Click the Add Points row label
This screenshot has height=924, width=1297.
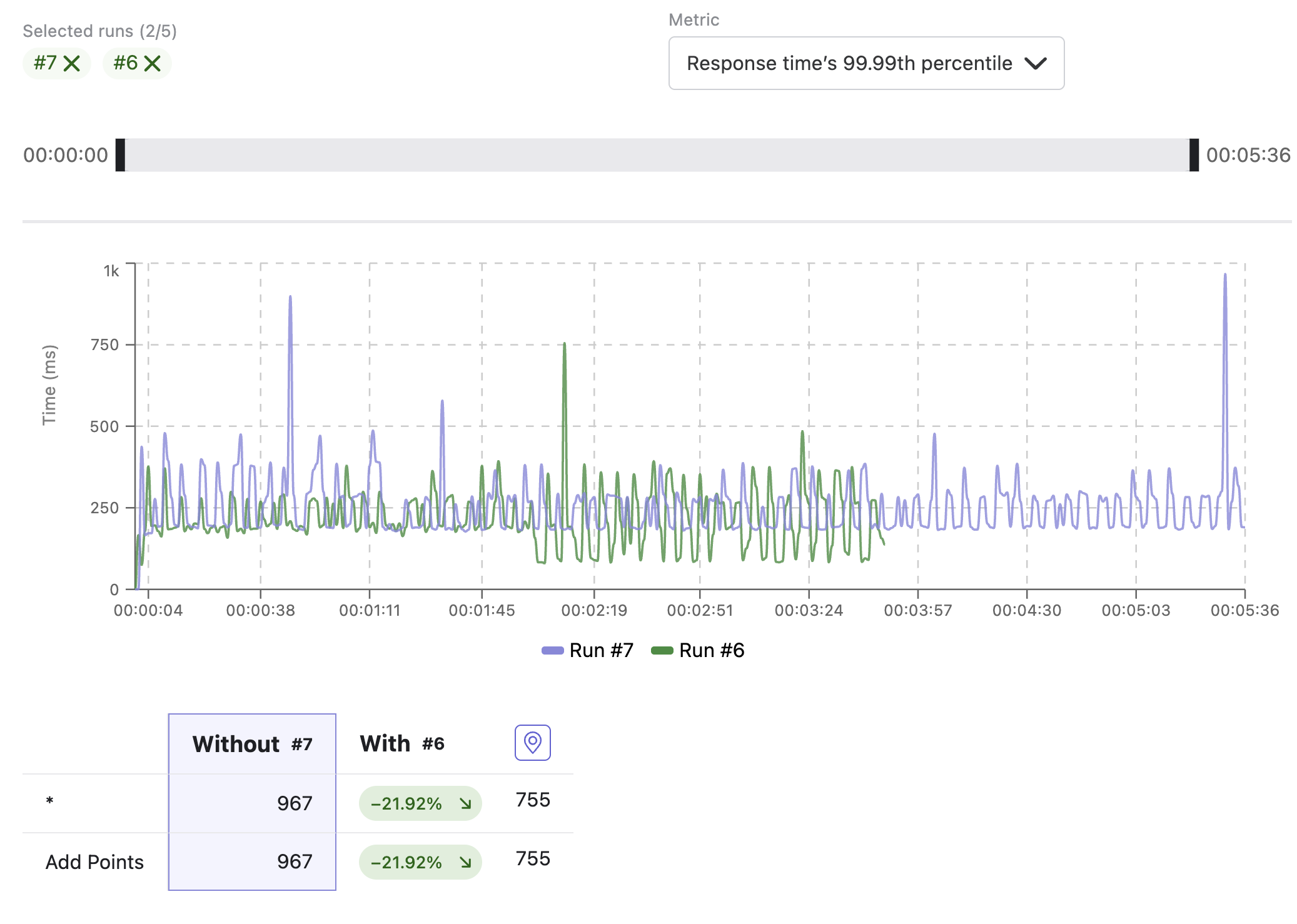(x=94, y=862)
